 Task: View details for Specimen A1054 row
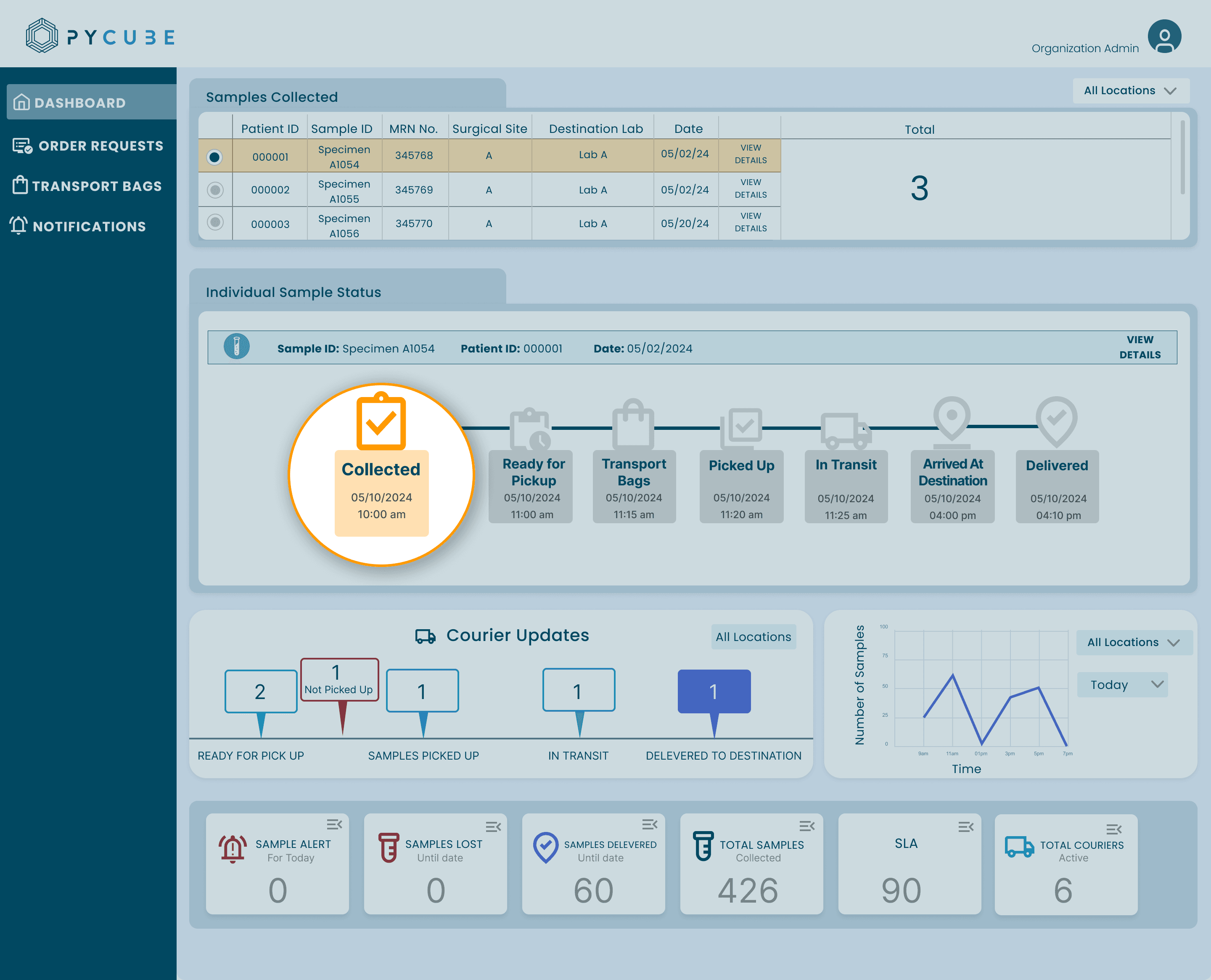coord(750,154)
